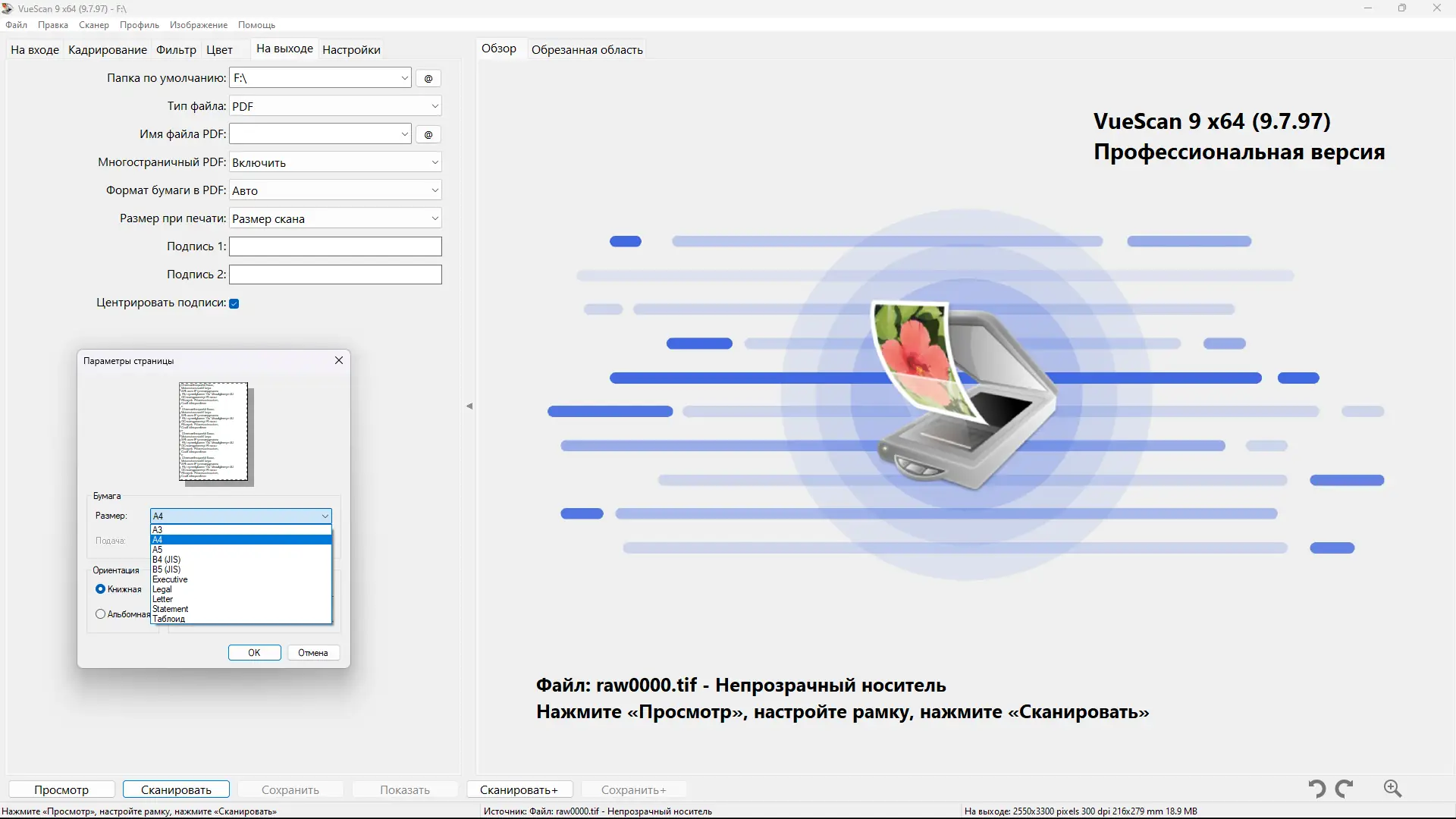This screenshot has width=1456, height=819.
Task: Click into the Caption 1 text field
Action: pos(335,246)
